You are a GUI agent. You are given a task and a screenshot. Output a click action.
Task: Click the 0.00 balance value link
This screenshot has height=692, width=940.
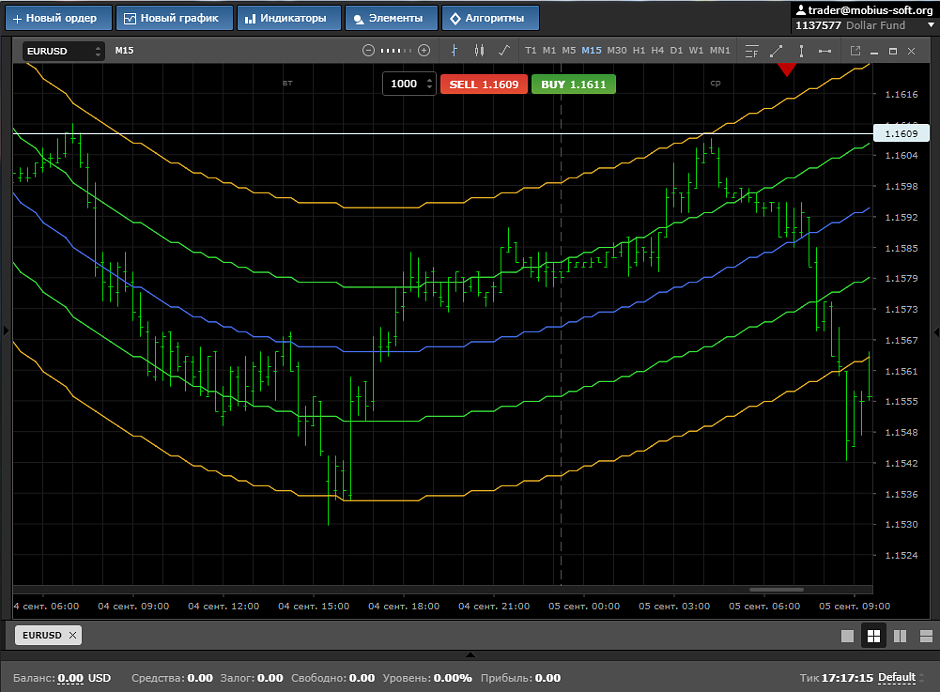[x=70, y=678]
